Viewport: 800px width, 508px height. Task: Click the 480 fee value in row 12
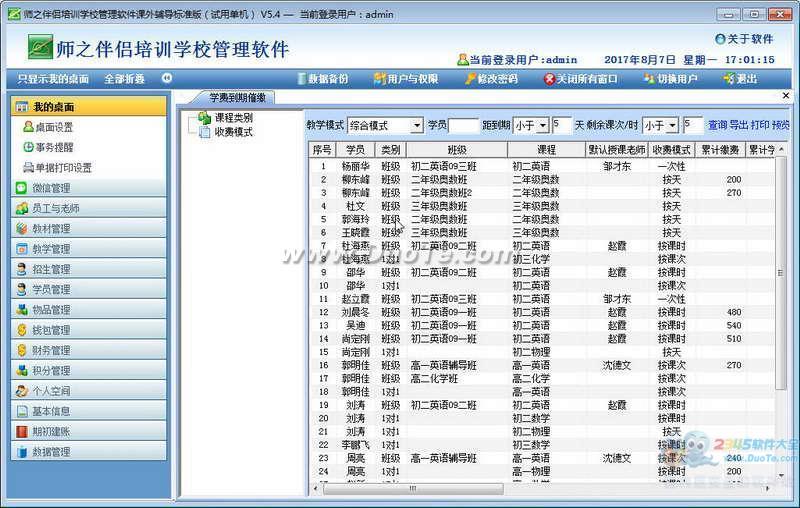[x=734, y=312]
